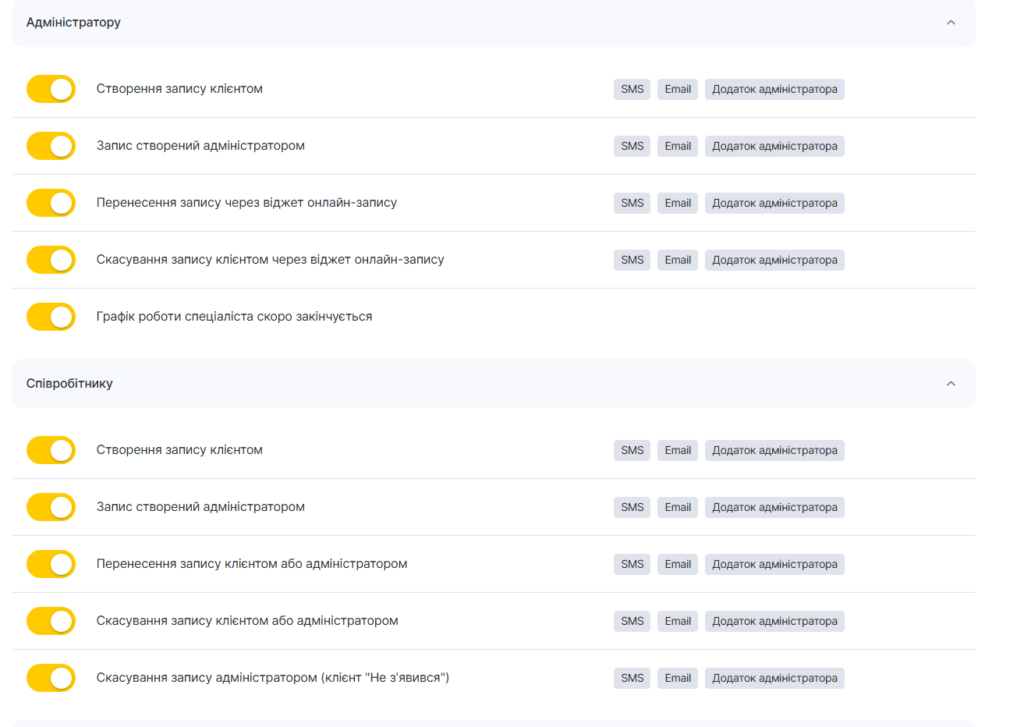Collapse the Співробітнику section chevron

pyautogui.click(x=950, y=383)
